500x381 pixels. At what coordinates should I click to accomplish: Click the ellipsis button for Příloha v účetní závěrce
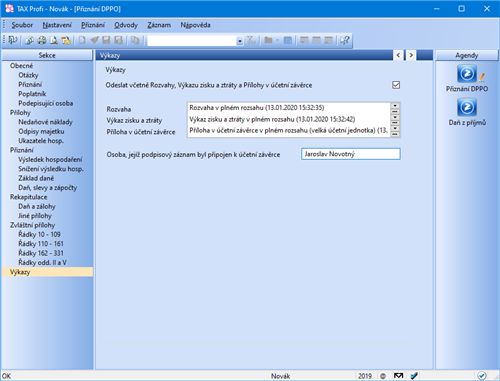(395, 134)
